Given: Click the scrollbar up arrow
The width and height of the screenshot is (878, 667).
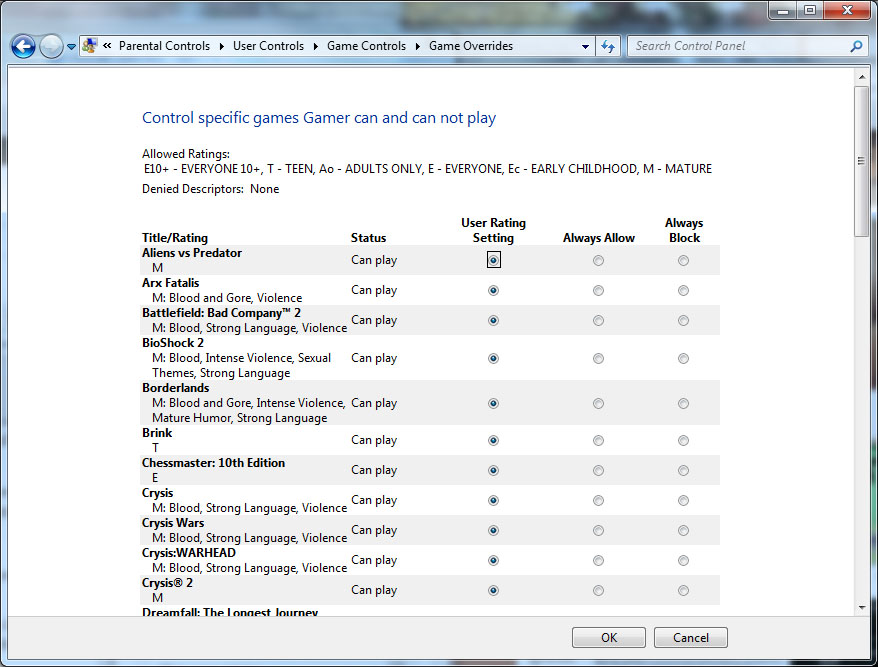Looking at the screenshot, I should pyautogui.click(x=861, y=77).
